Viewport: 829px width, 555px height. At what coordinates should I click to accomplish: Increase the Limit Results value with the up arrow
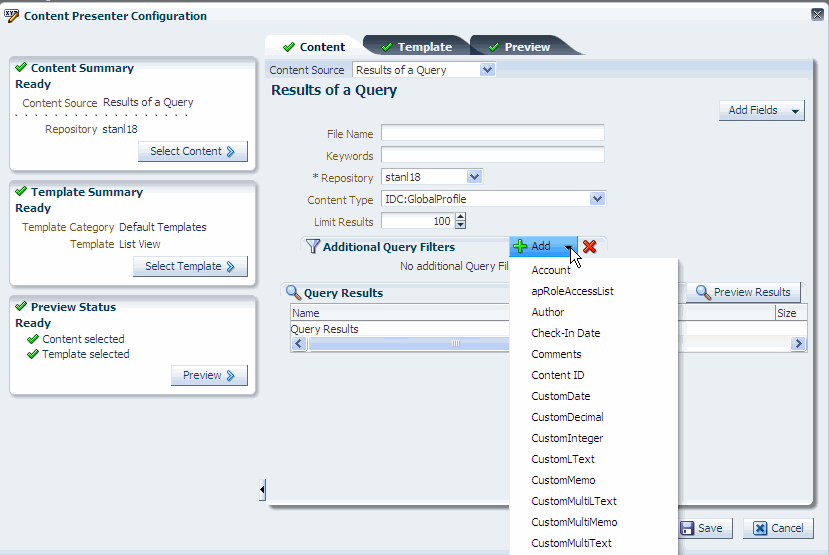pos(460,217)
